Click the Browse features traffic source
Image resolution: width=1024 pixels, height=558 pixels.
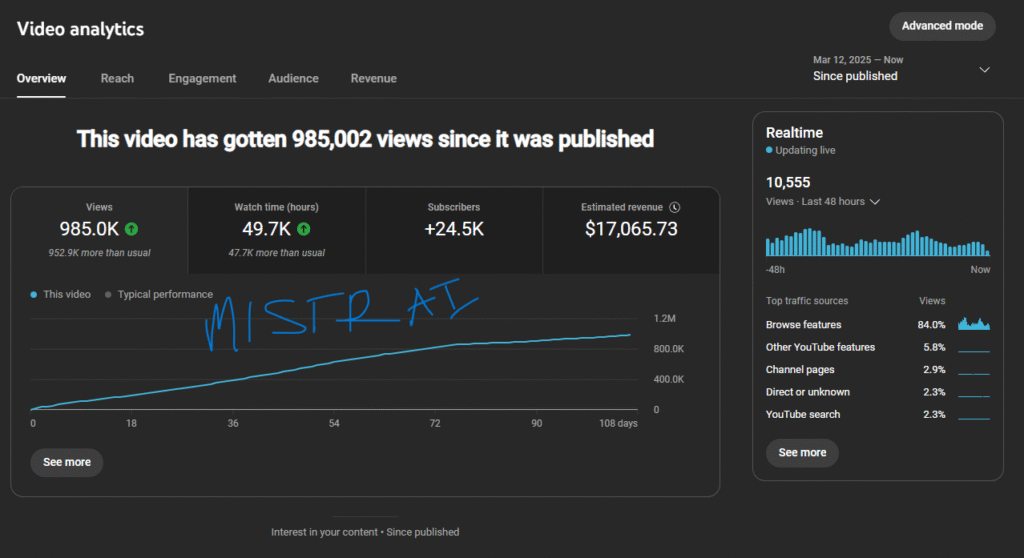(803, 325)
